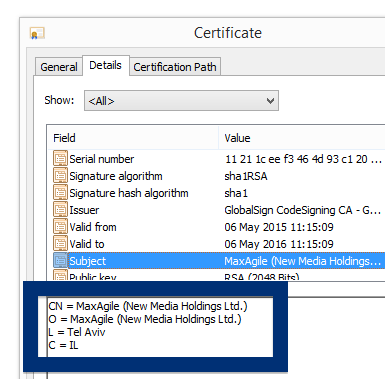Click the Signature algorithm field icon
The height and width of the screenshot is (379, 385).
tap(60, 176)
